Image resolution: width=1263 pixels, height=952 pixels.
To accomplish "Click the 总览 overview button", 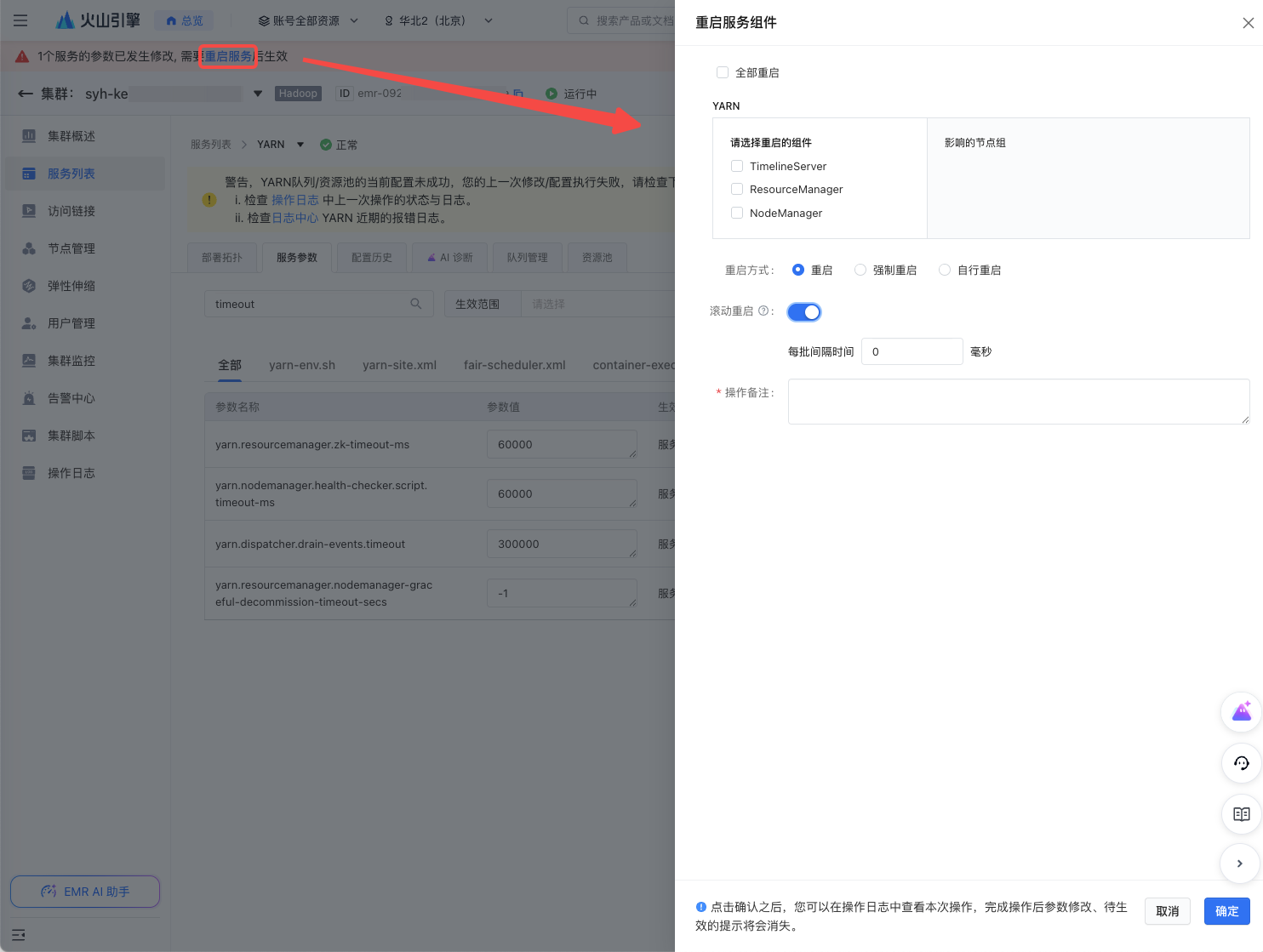I will (185, 20).
